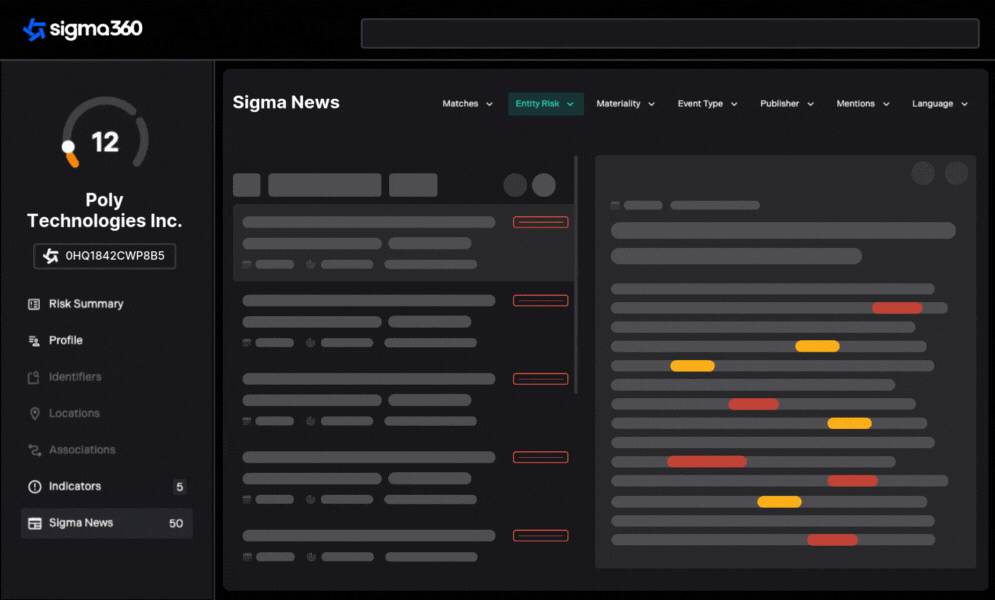Select the Sigma News sidebar item
This screenshot has width=995, height=600.
point(107,523)
